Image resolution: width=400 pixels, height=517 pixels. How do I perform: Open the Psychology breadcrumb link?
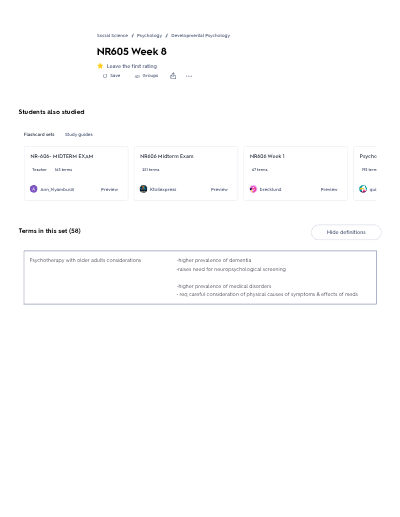[149, 35]
